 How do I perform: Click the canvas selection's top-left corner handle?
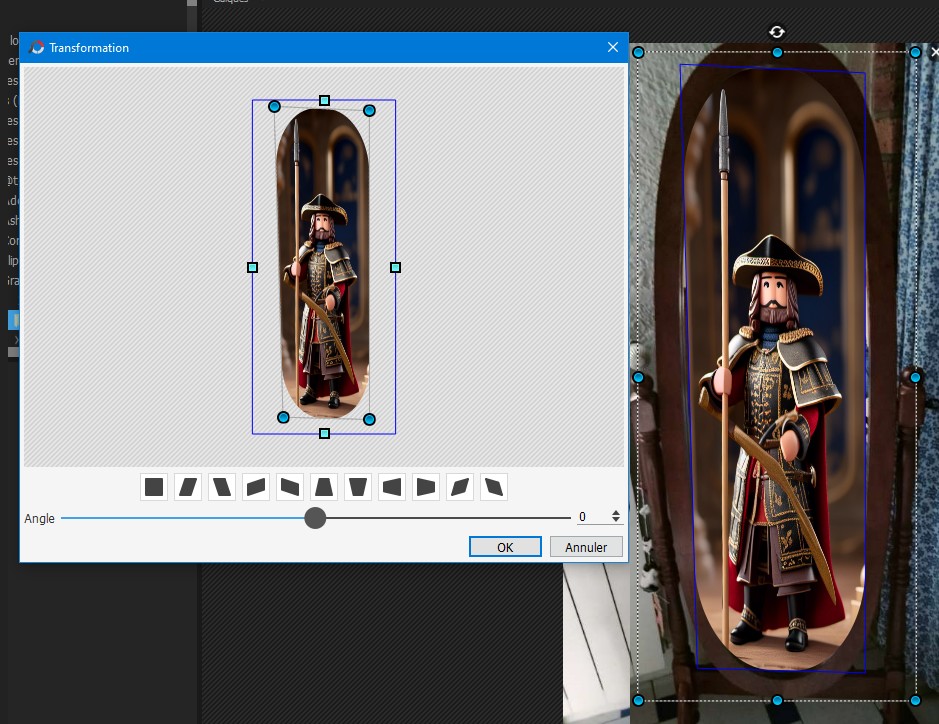[x=638, y=53]
